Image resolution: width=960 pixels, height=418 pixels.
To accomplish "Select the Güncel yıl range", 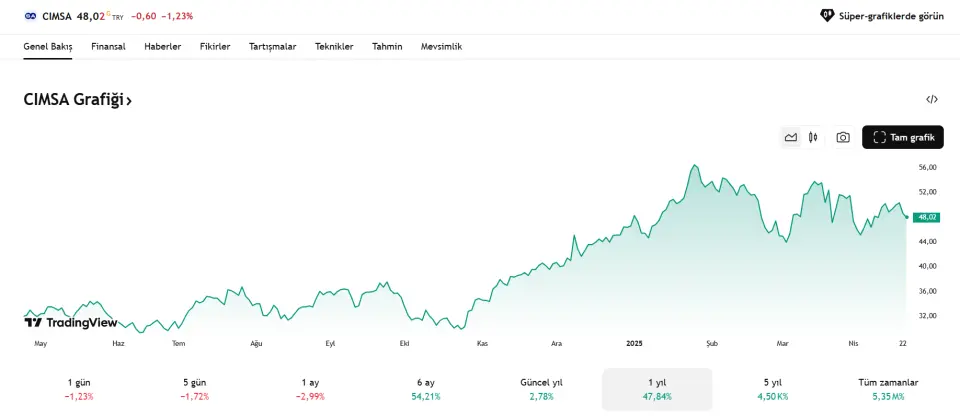I will click(x=541, y=389).
